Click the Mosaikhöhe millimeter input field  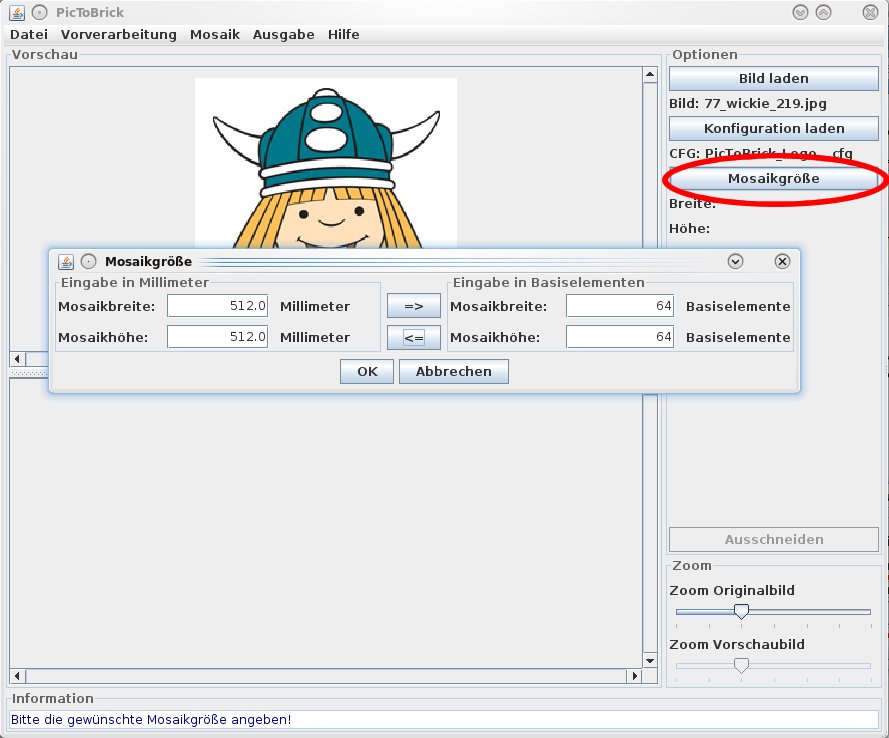[218, 337]
